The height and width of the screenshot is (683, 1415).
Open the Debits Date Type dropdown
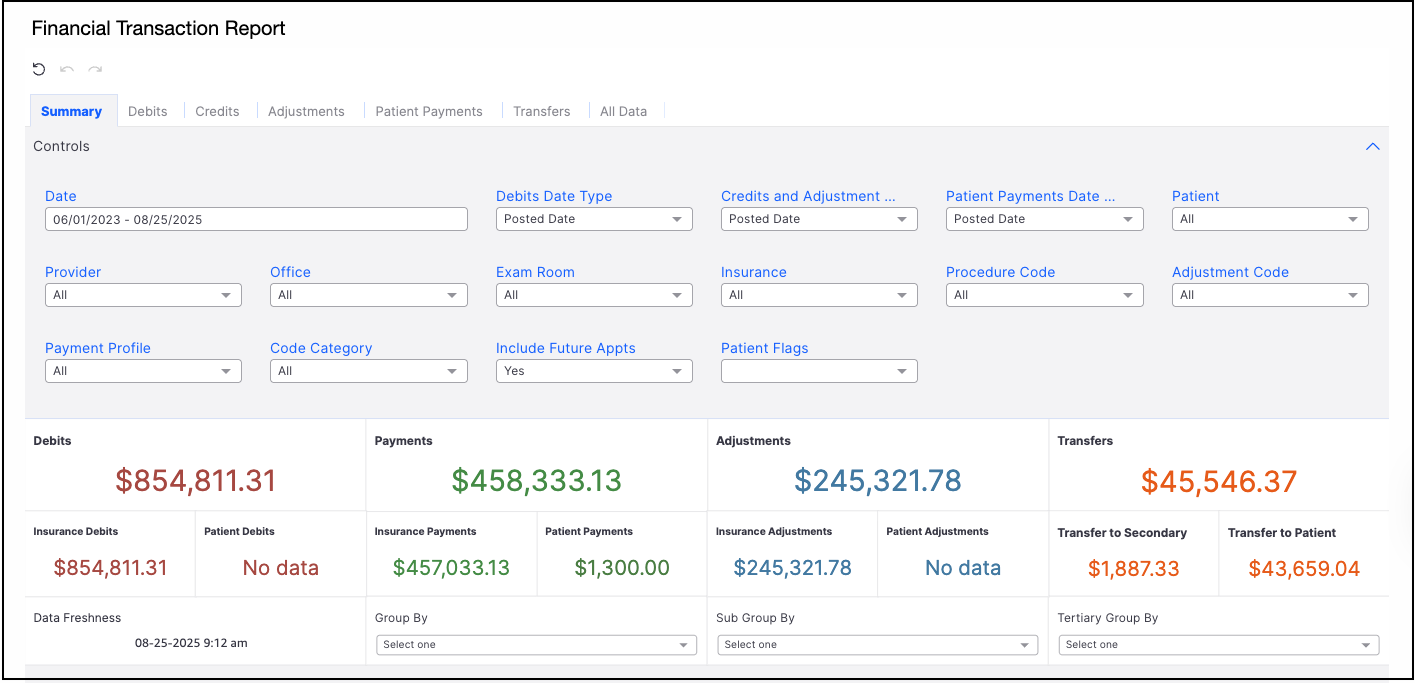594,219
